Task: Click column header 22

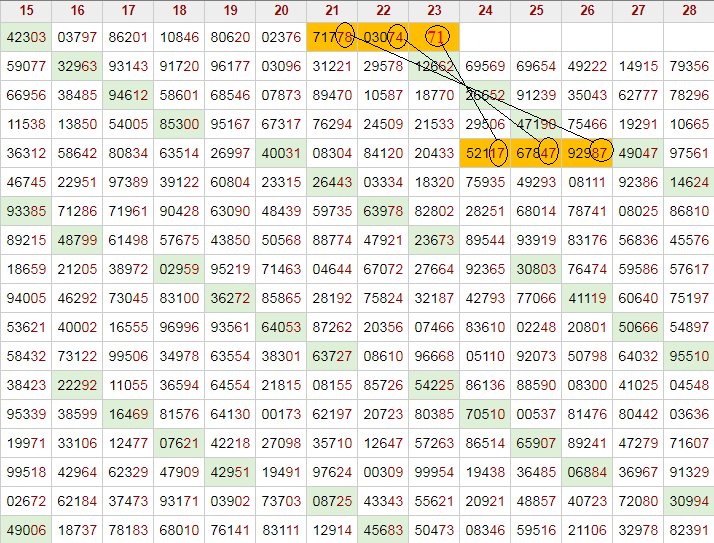Action: [x=383, y=10]
